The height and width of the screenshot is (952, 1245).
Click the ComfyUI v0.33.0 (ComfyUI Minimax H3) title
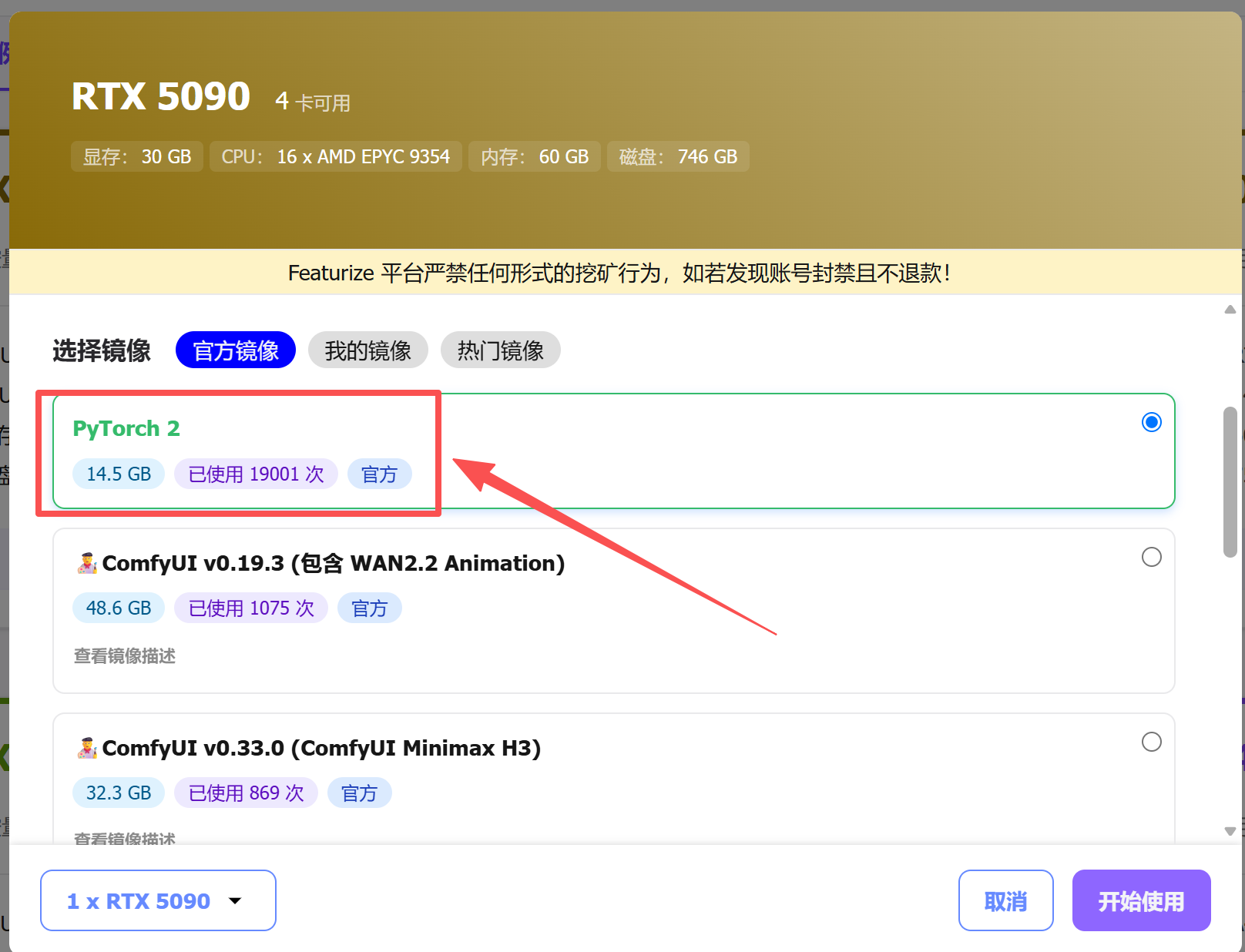(x=321, y=748)
